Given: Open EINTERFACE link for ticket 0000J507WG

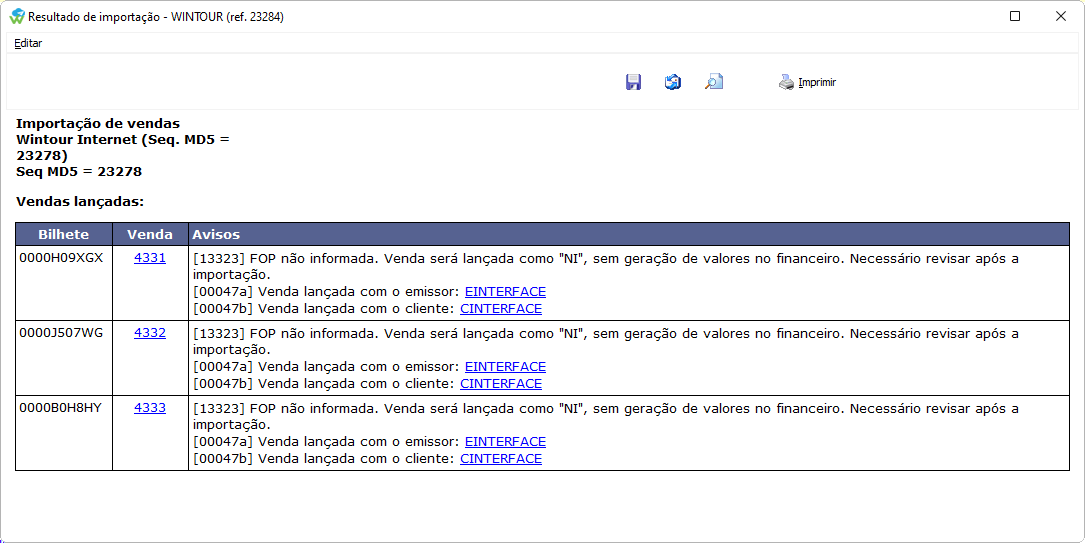Looking at the screenshot, I should pyautogui.click(x=505, y=367).
